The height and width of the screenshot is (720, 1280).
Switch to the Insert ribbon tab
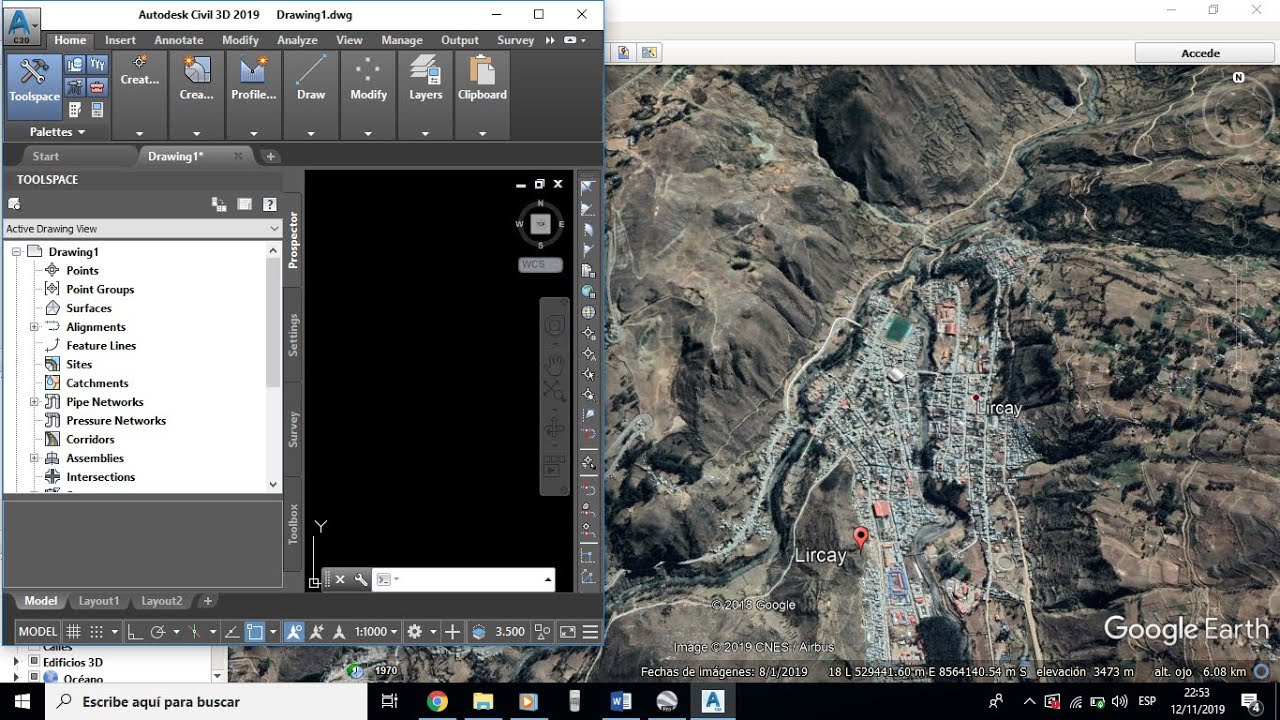[120, 40]
